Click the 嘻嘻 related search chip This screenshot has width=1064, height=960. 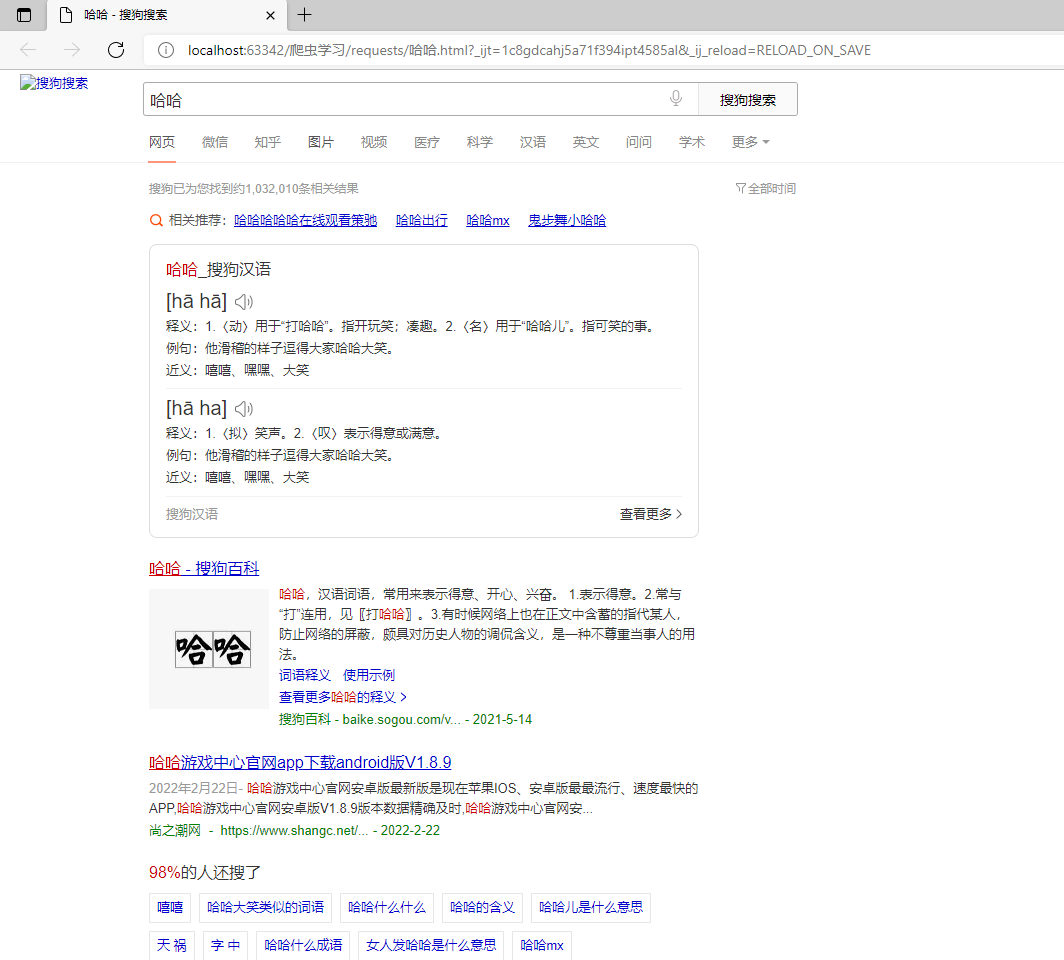tap(170, 908)
